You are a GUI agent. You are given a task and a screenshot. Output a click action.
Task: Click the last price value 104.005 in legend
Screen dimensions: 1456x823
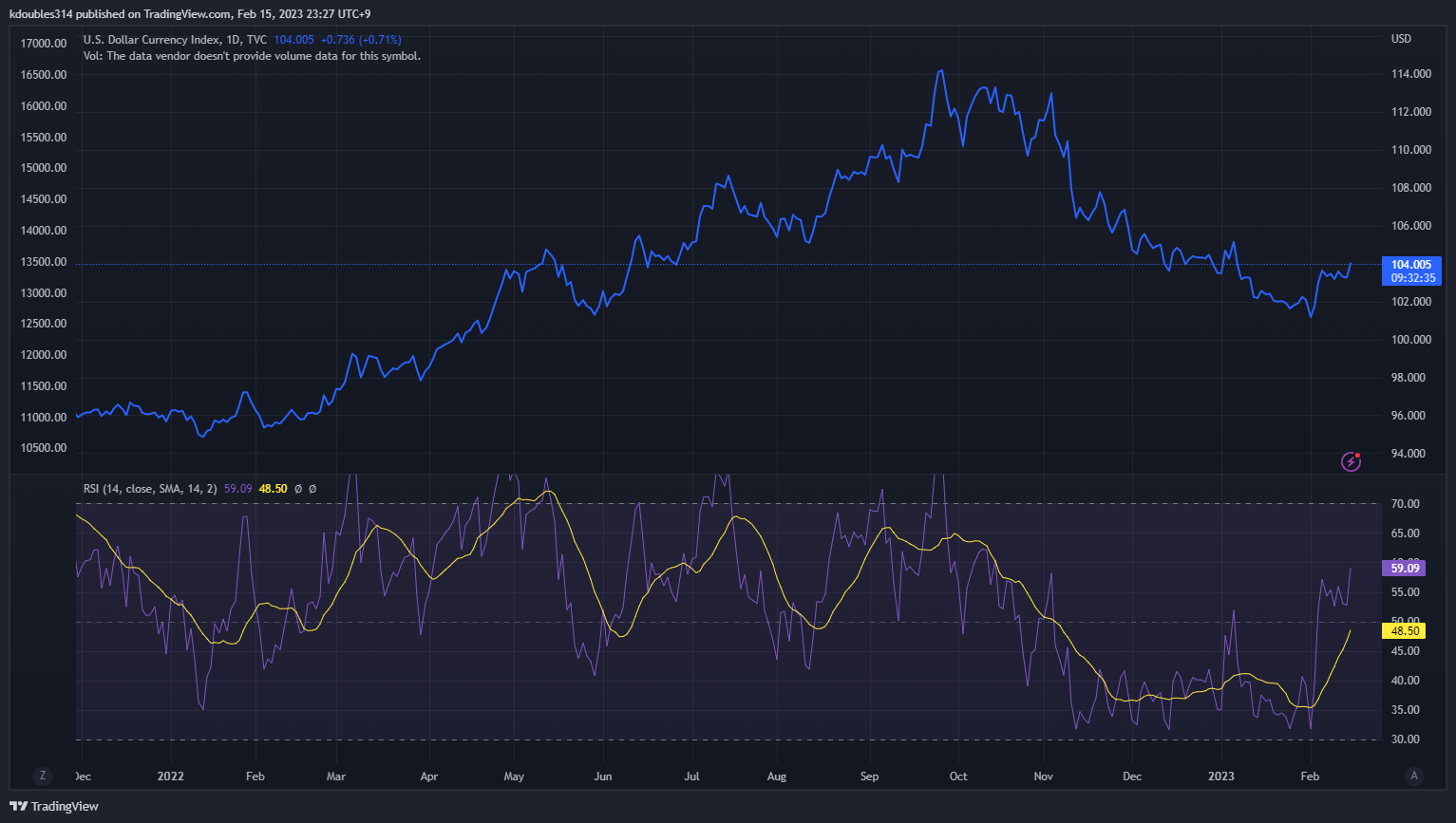click(x=293, y=40)
